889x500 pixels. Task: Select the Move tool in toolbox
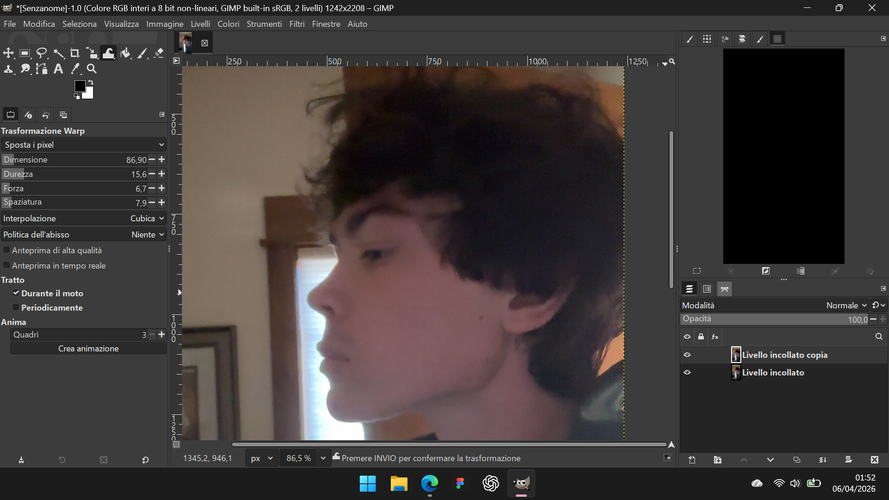tap(8, 53)
